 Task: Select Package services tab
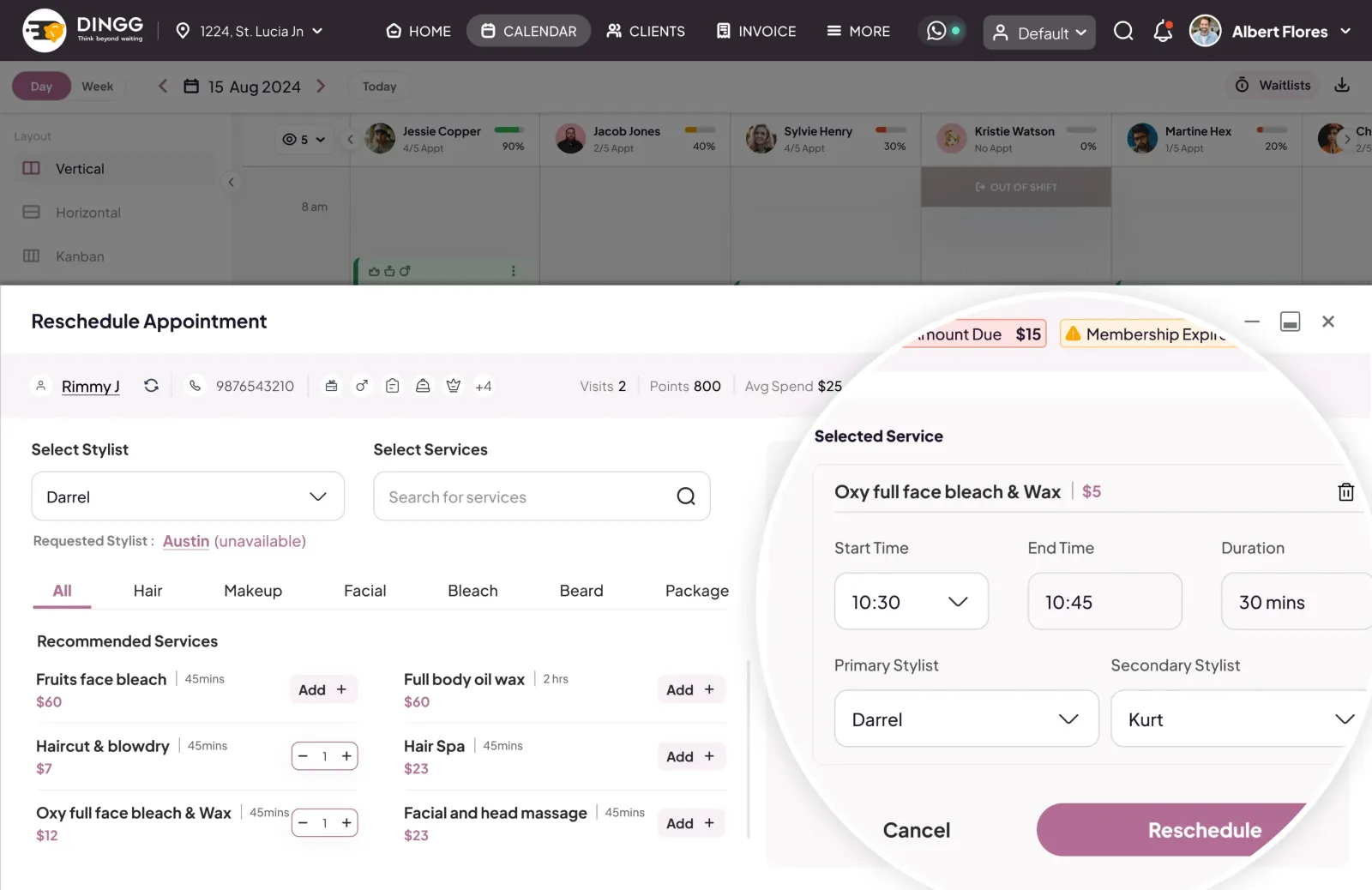click(696, 591)
